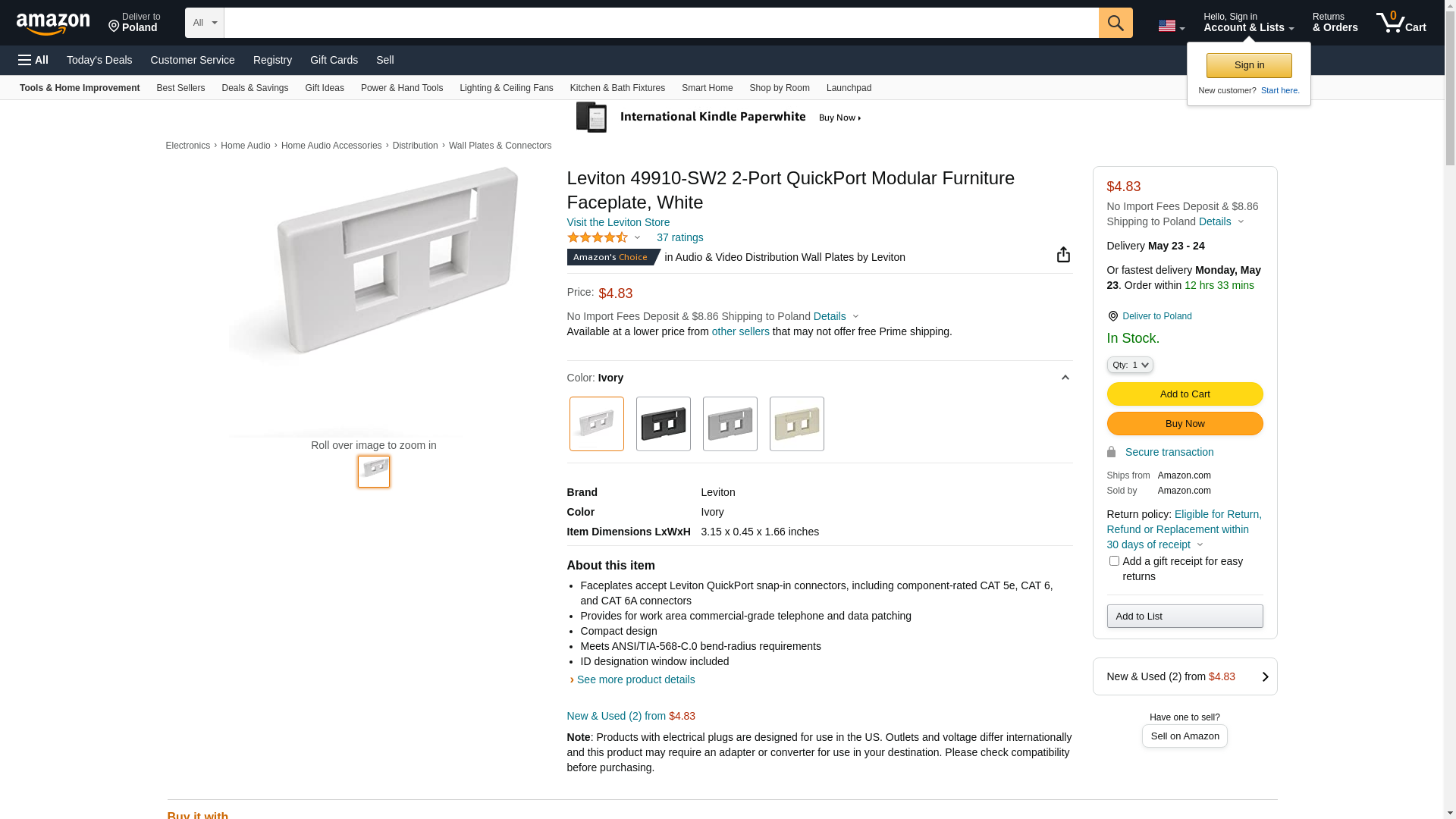
Task: Expand New & Used offers arrow
Action: coord(1264,676)
